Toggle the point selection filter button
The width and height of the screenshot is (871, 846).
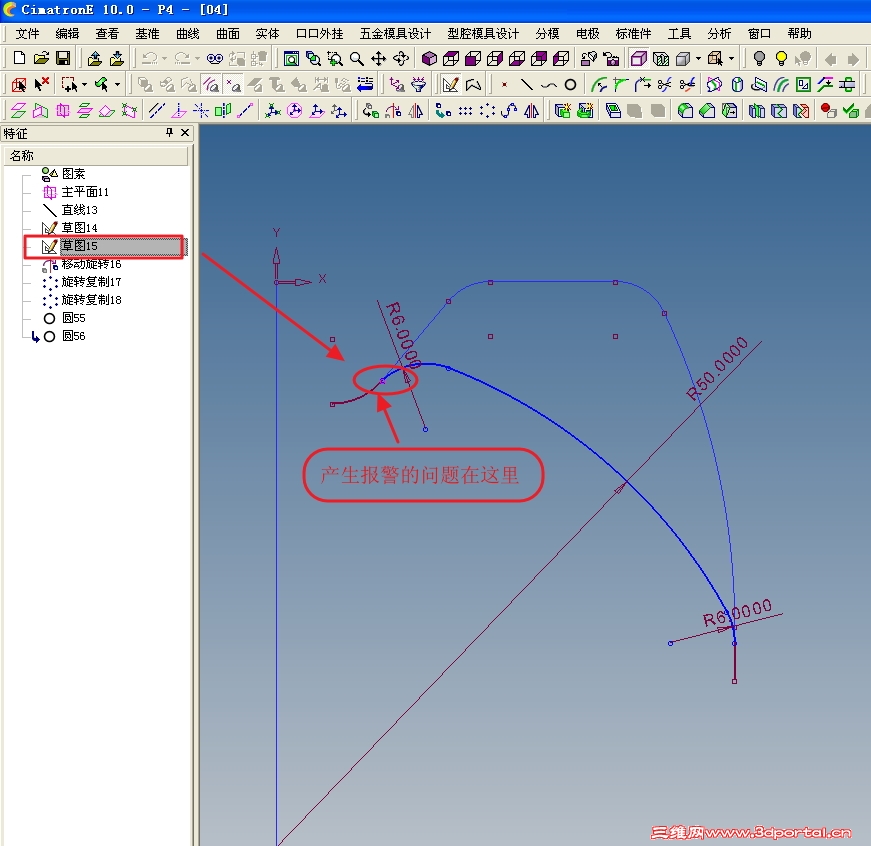pos(233,84)
